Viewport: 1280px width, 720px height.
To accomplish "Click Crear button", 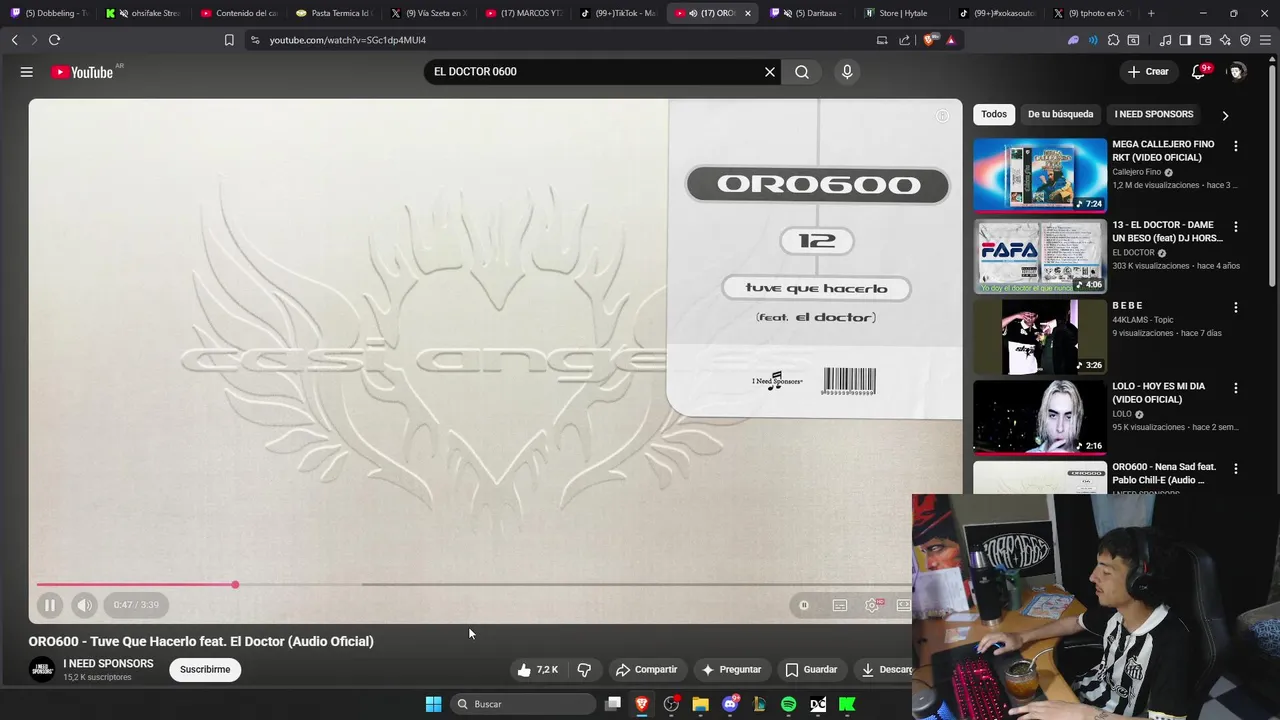I will [1148, 72].
